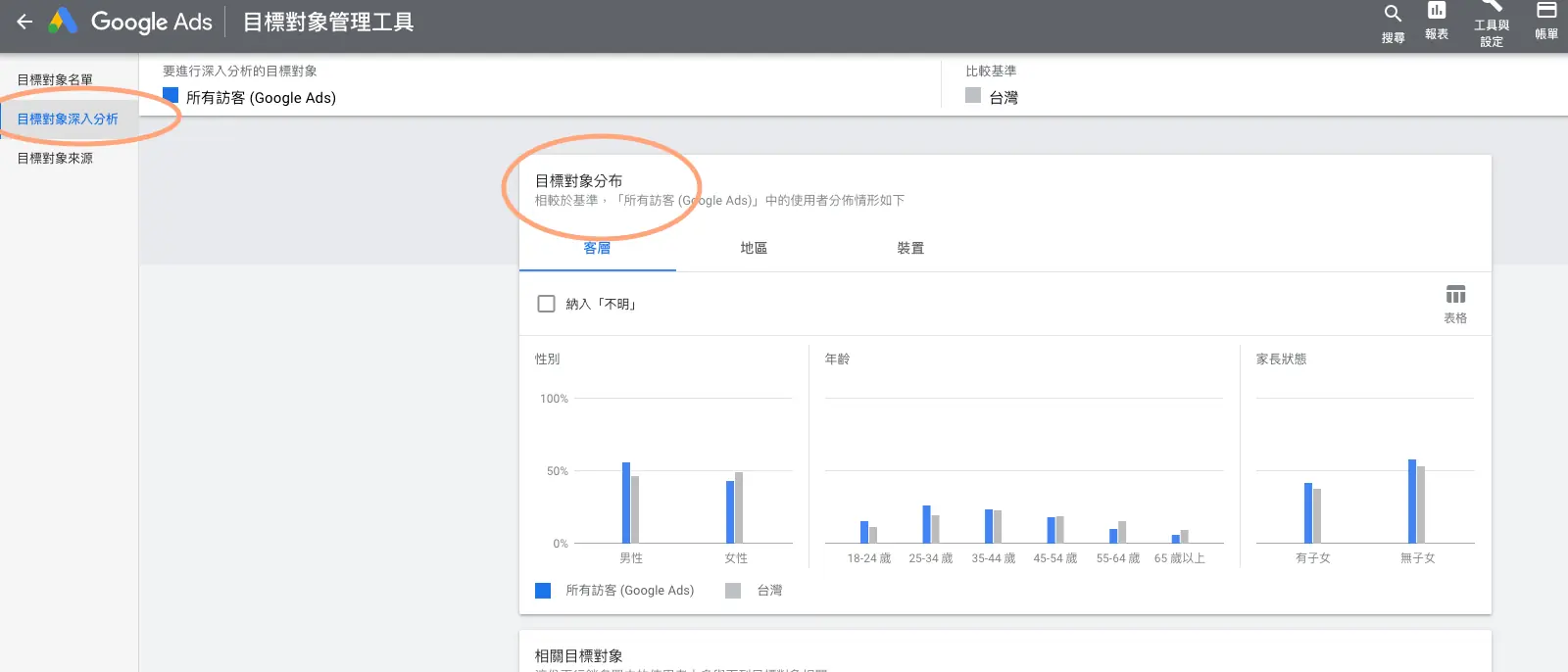This screenshot has width=1568, height=672.
Task: Switch to the 地區 tab
Action: pos(754,248)
